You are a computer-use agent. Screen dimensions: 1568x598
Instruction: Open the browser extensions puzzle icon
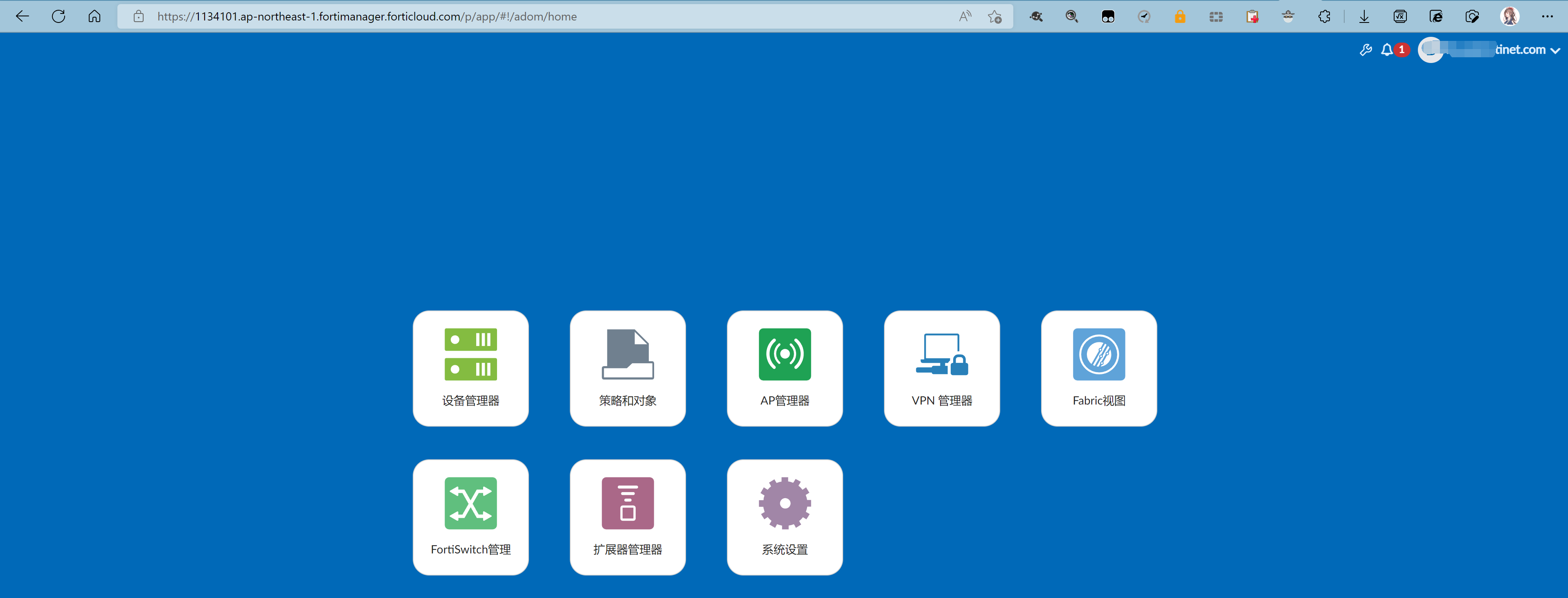(x=1324, y=16)
